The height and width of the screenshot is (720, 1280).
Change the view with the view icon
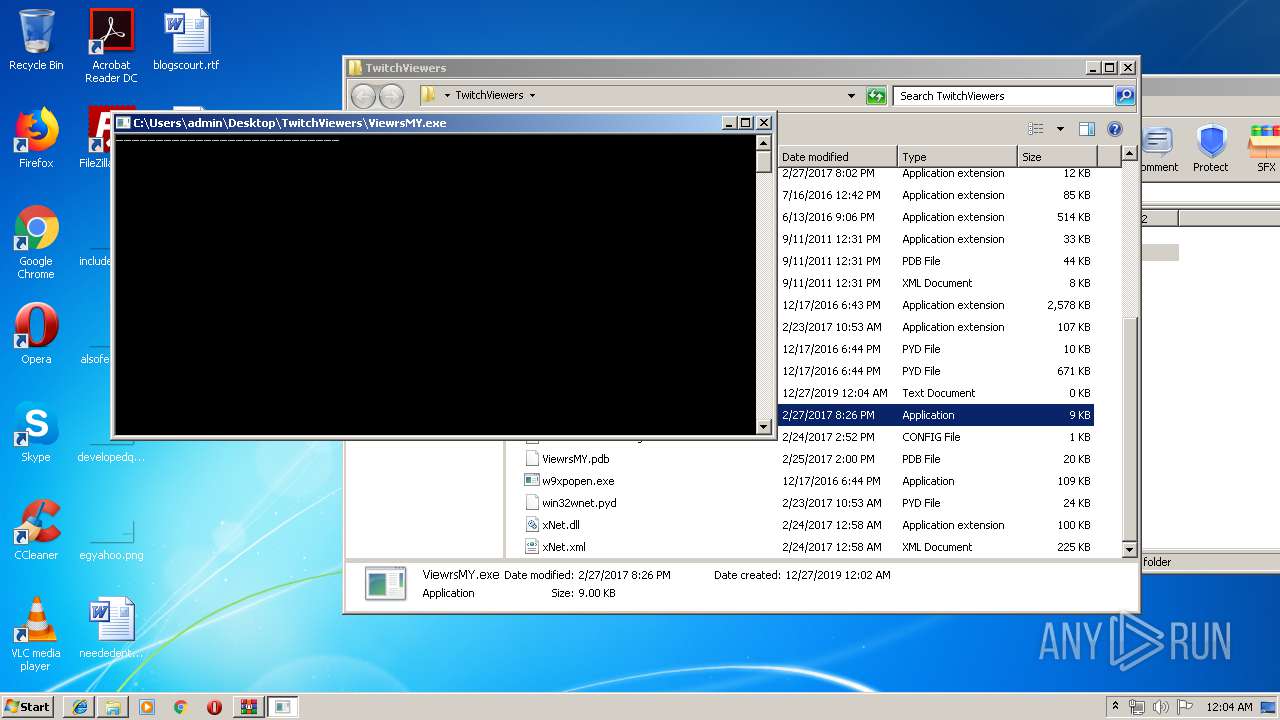coord(1036,129)
